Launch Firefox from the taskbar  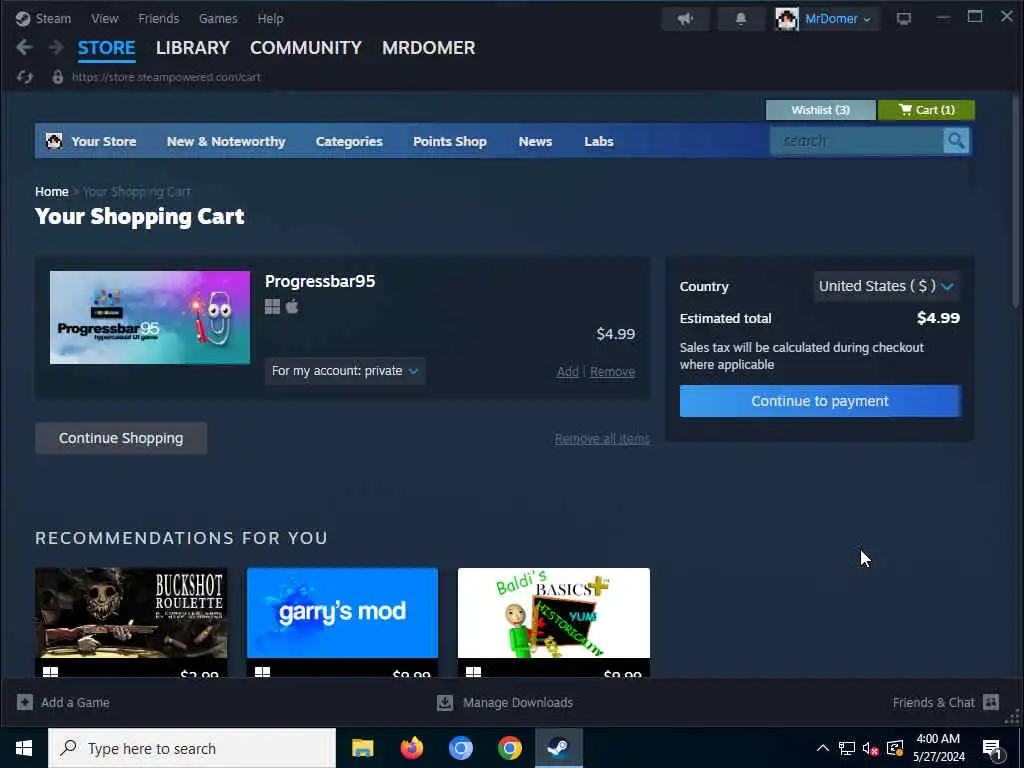[x=411, y=748]
